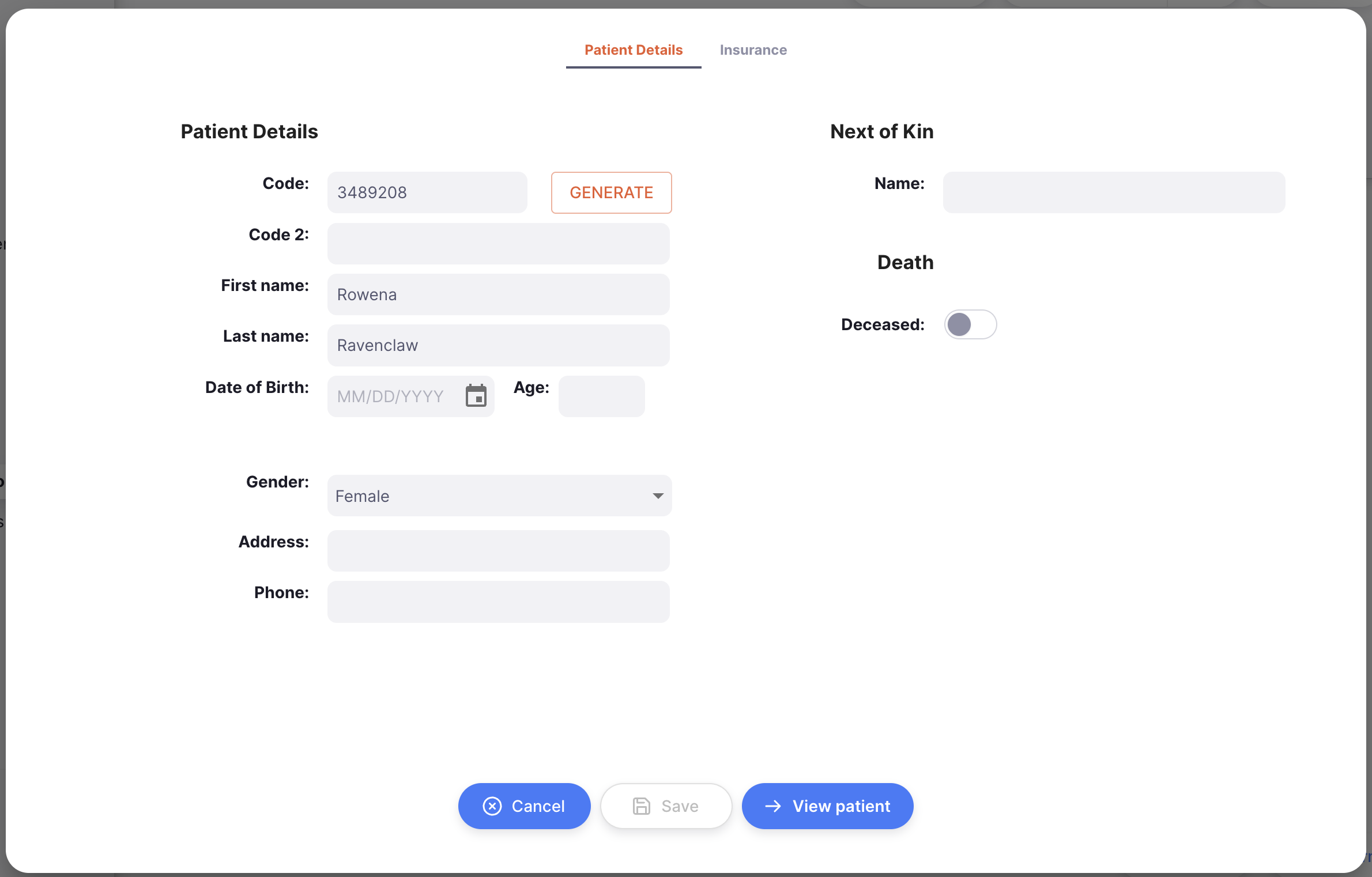This screenshot has width=1372, height=877.
Task: Edit the Last name field Ravenclaw
Action: pos(498,345)
